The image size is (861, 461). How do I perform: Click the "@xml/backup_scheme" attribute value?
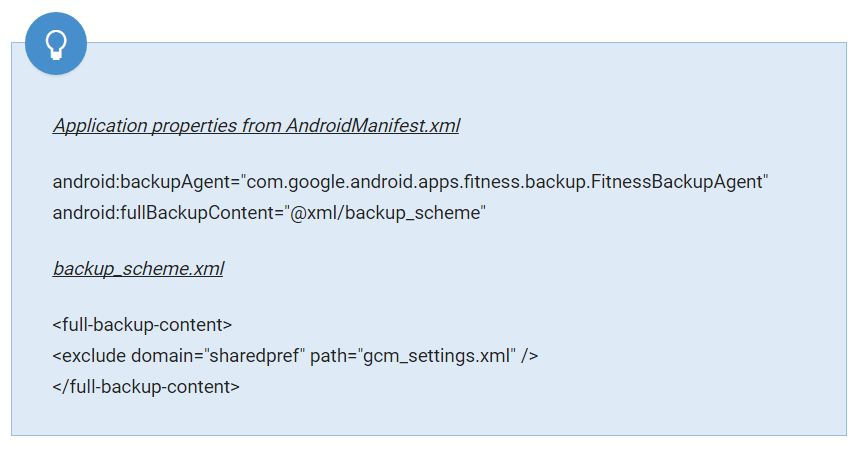pos(385,213)
